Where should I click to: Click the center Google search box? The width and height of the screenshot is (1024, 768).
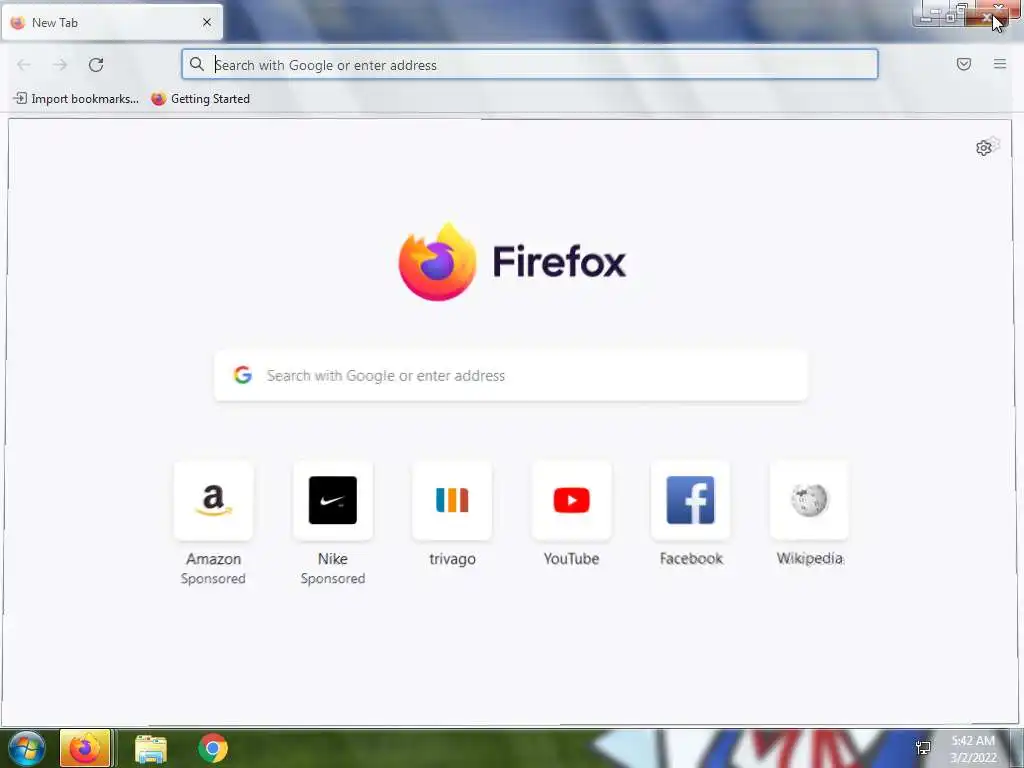point(511,376)
